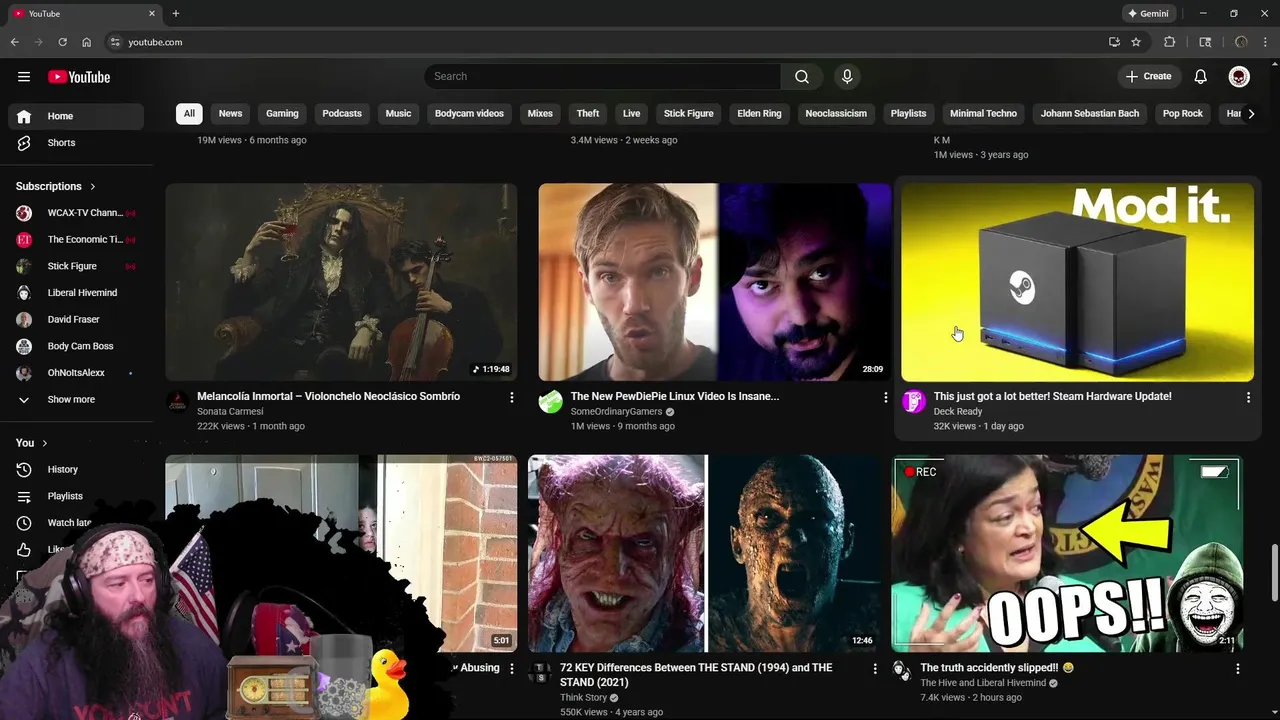Open options menu for THE STAND video
This screenshot has height=720, width=1280.
[x=875, y=669]
